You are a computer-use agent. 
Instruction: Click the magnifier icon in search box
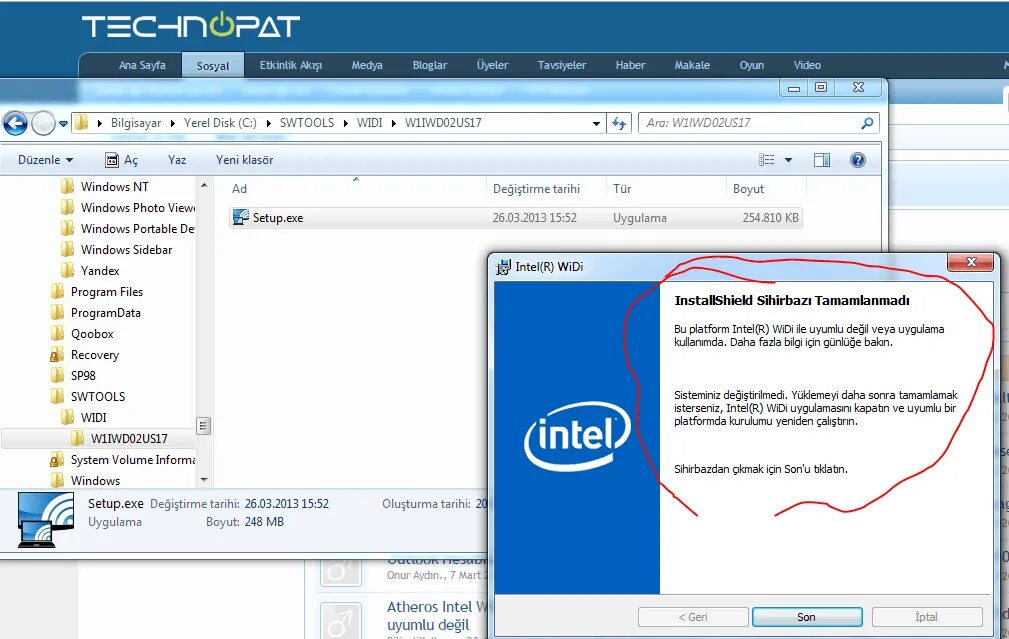(867, 123)
